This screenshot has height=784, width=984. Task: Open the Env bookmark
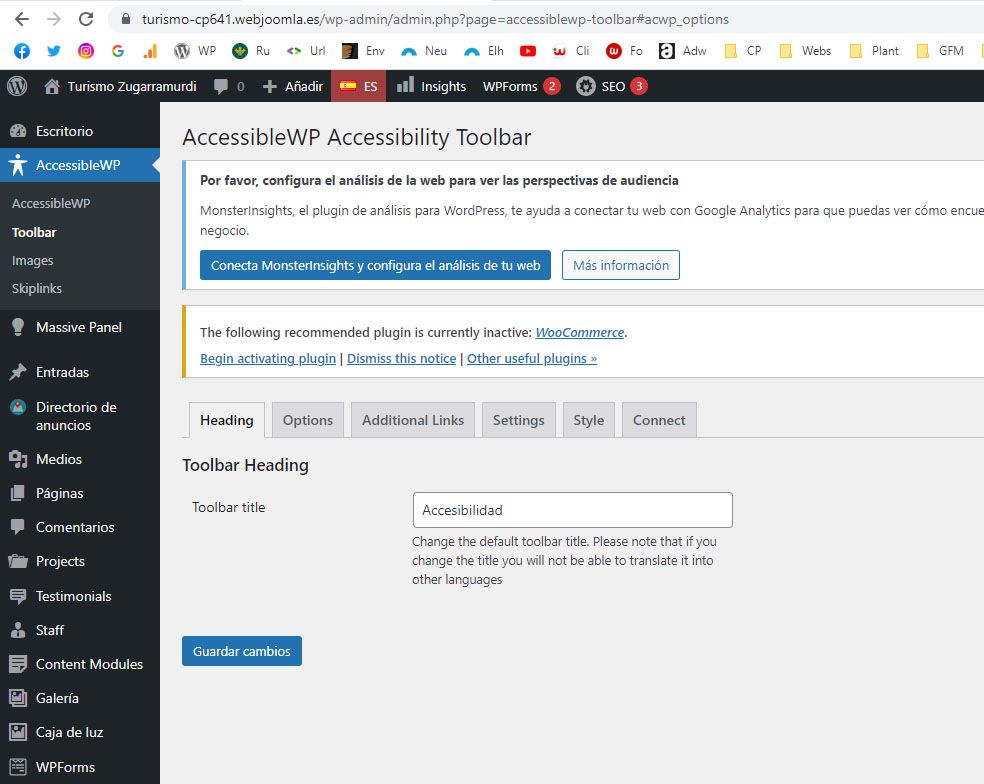[x=363, y=51]
